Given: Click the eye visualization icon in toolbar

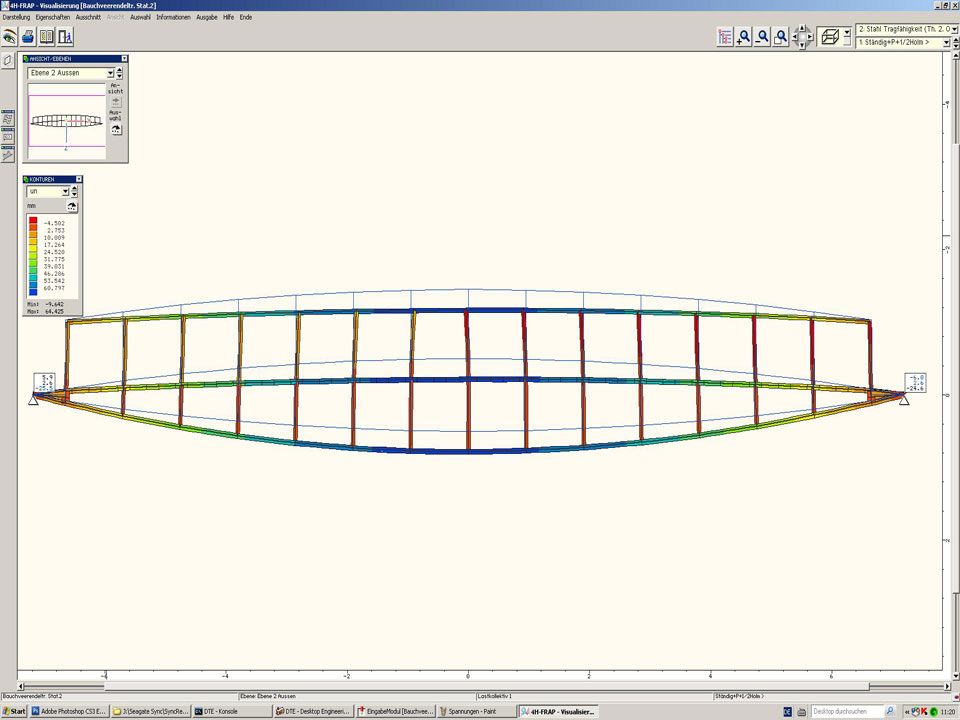Looking at the screenshot, I should coord(10,37).
